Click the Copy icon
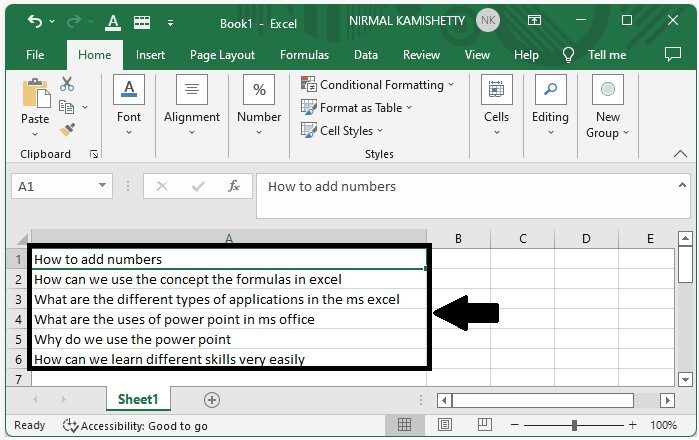This screenshot has height=440, width=699. coord(66,107)
